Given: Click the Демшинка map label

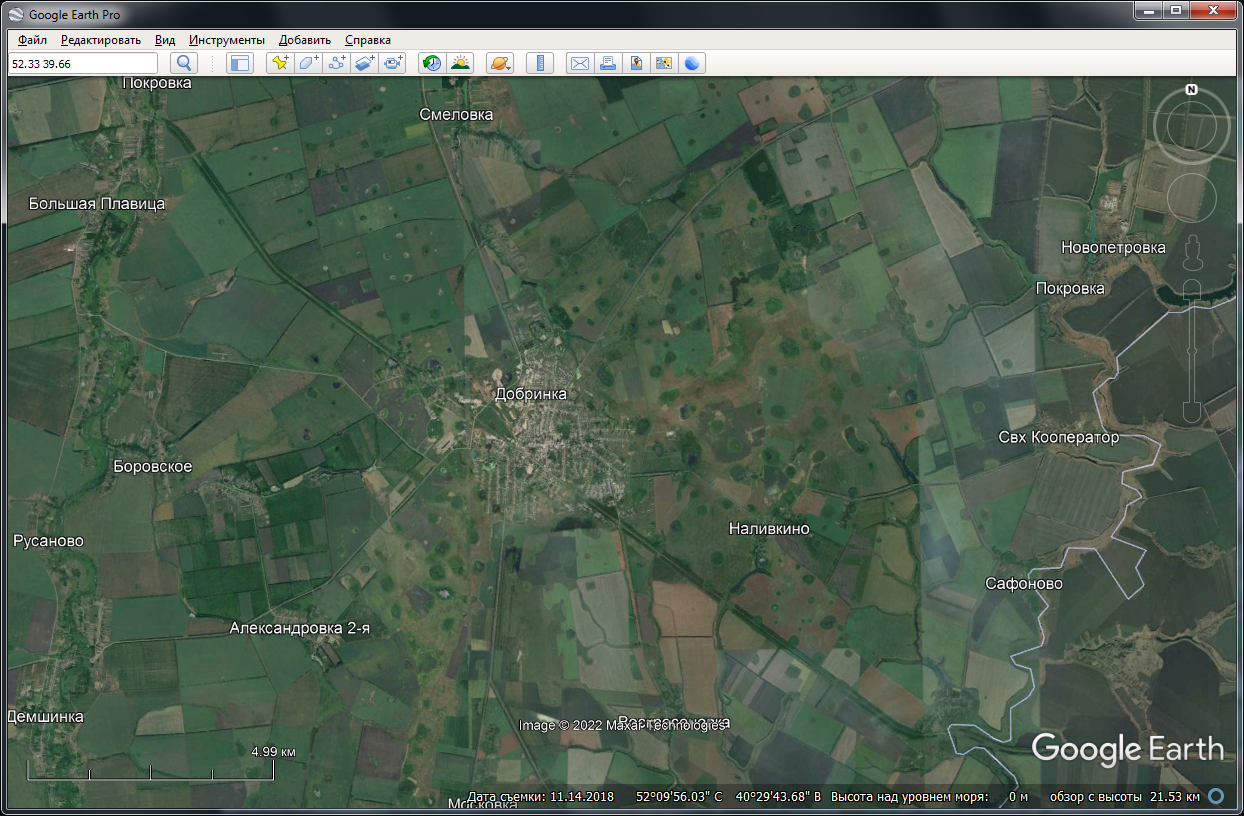Looking at the screenshot, I should (46, 717).
